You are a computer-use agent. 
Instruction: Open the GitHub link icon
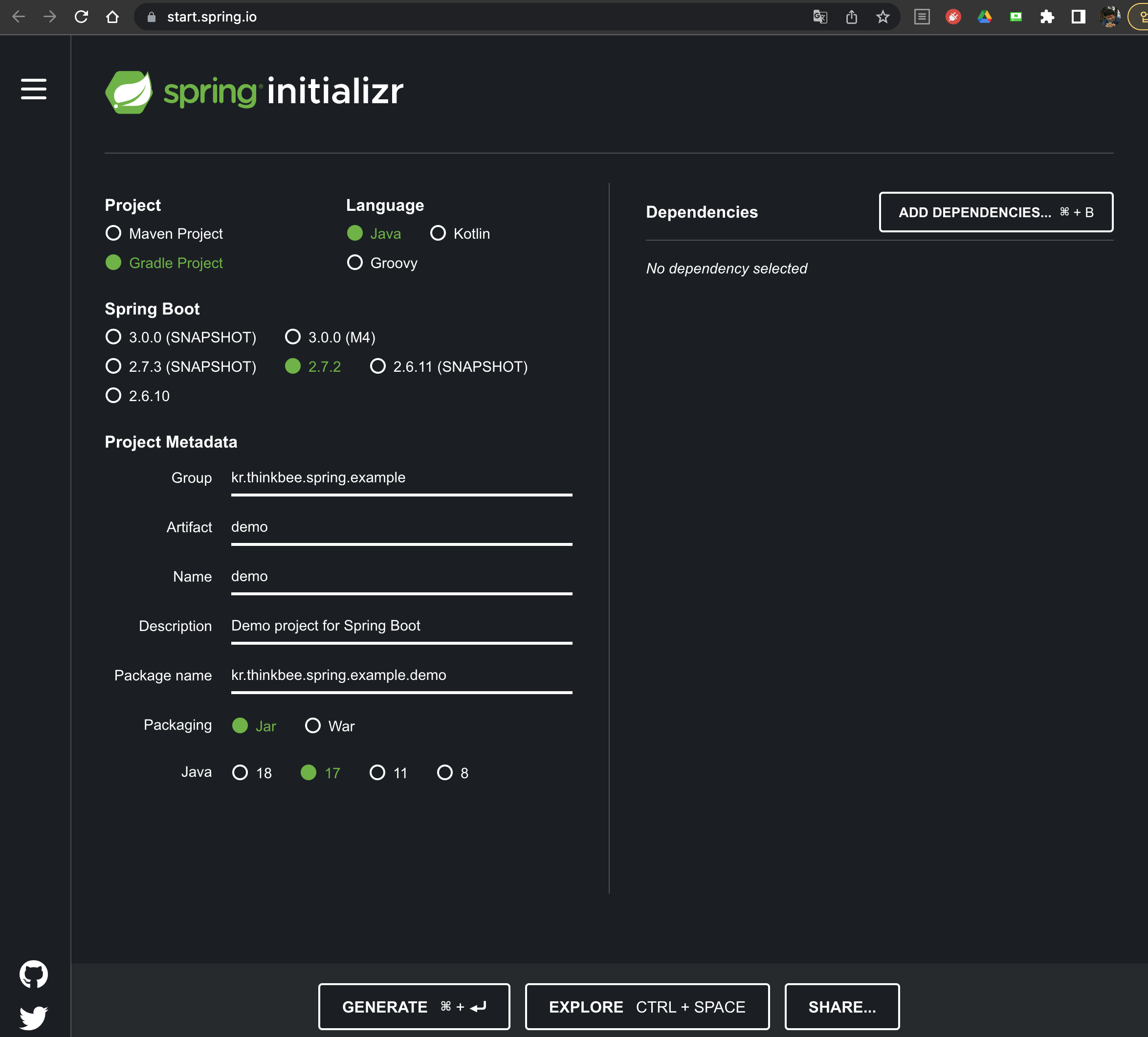point(34,974)
